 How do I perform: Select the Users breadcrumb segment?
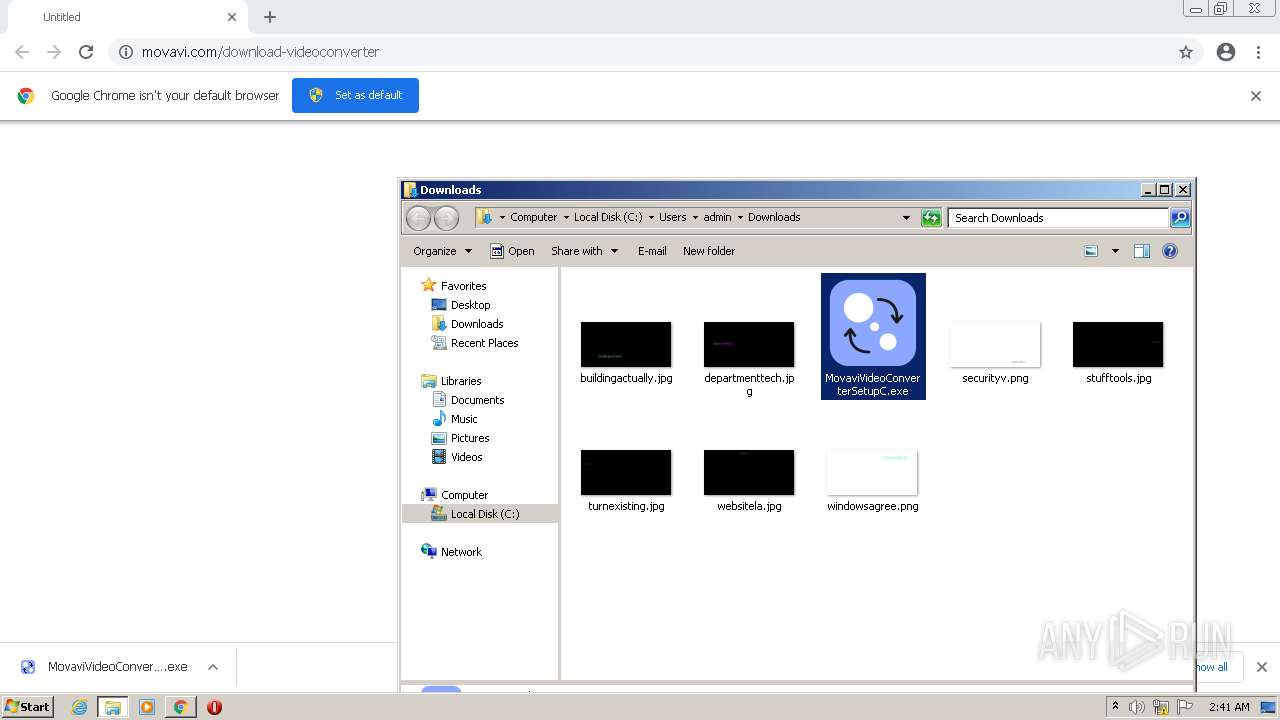672,217
